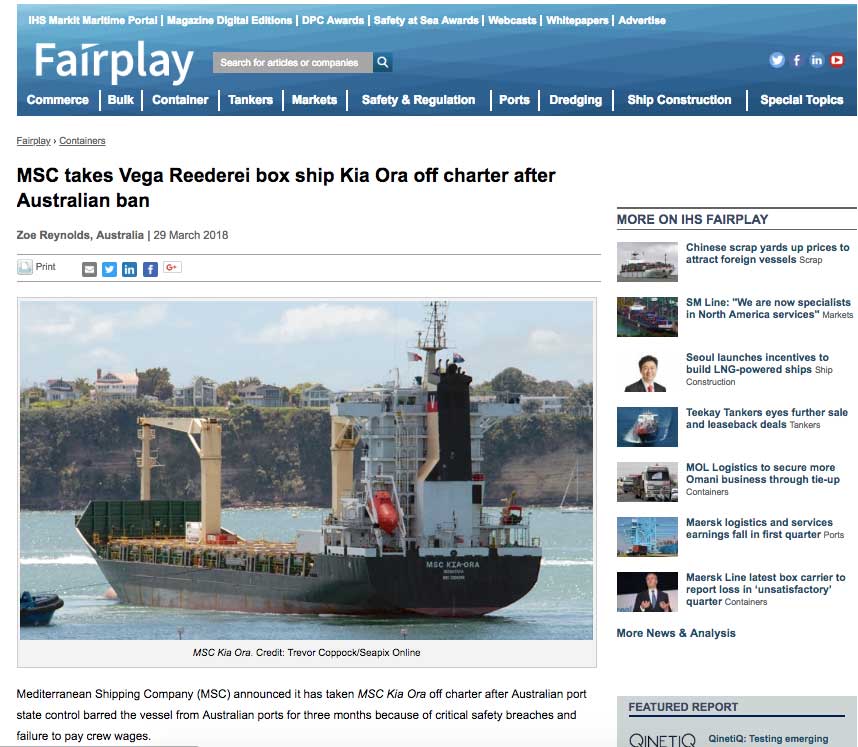858x747 pixels.
Task: Focus the search articles or companies field
Action: pyautogui.click(x=293, y=62)
